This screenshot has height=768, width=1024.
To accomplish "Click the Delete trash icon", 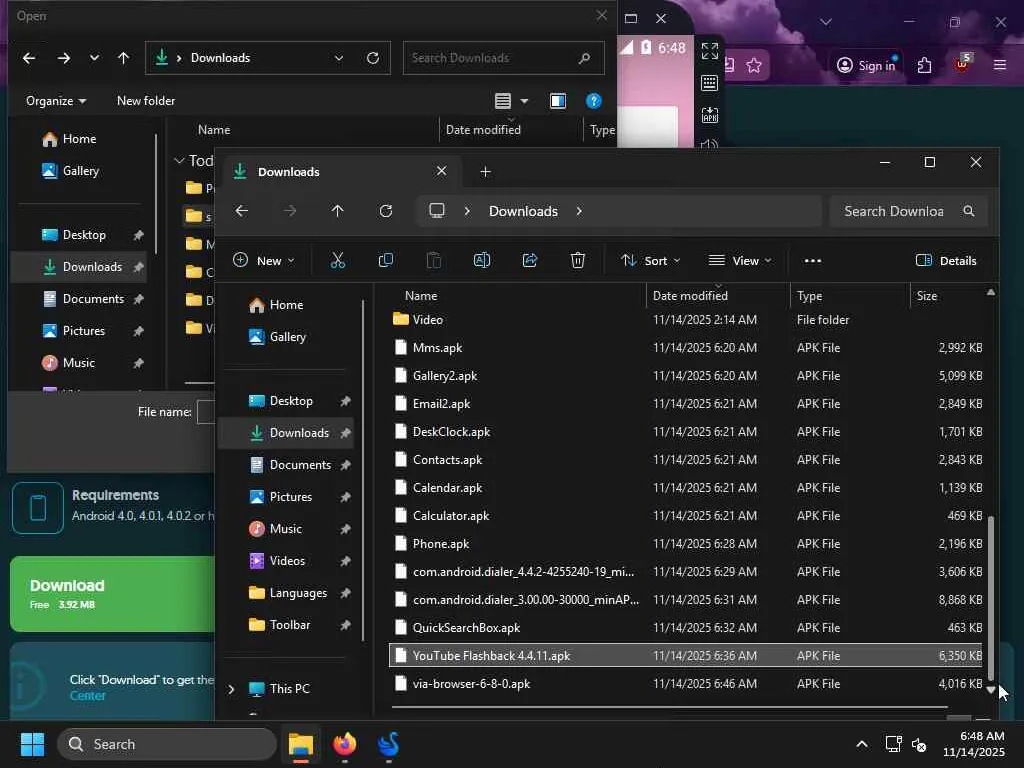I will click(578, 260).
